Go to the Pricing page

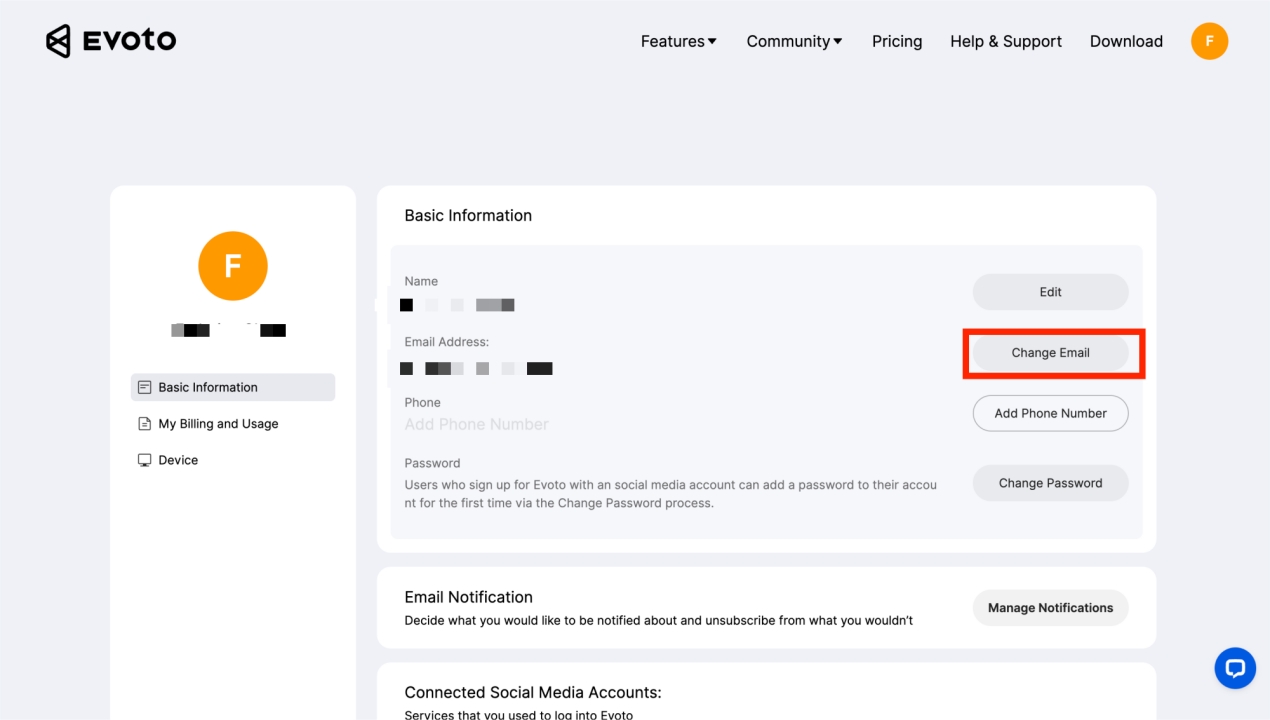point(897,41)
